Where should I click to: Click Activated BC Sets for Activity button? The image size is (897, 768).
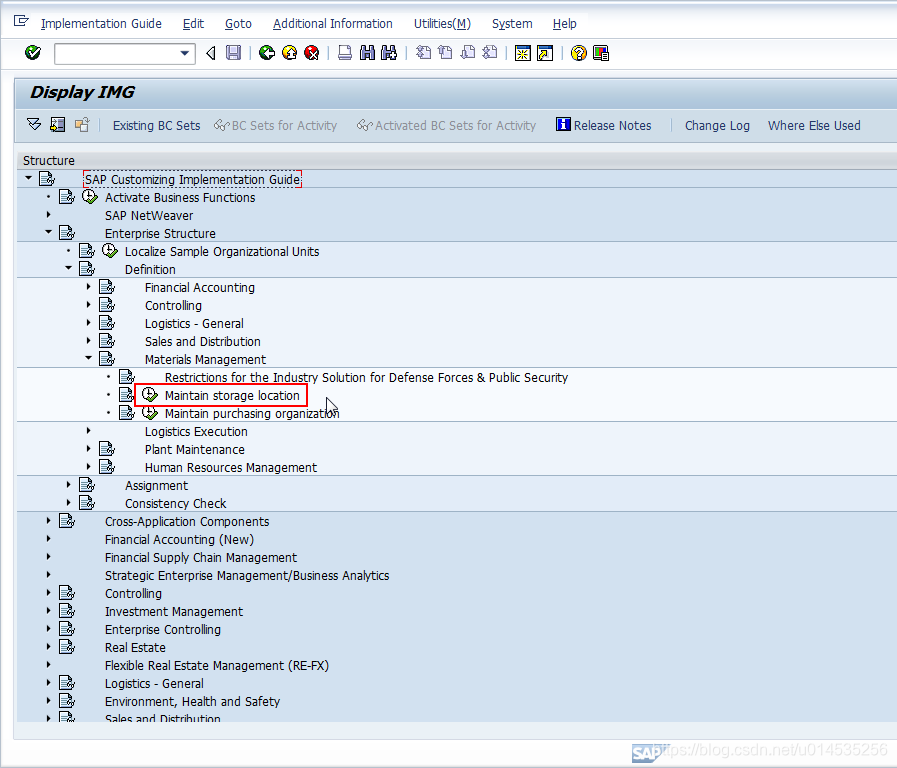[446, 125]
